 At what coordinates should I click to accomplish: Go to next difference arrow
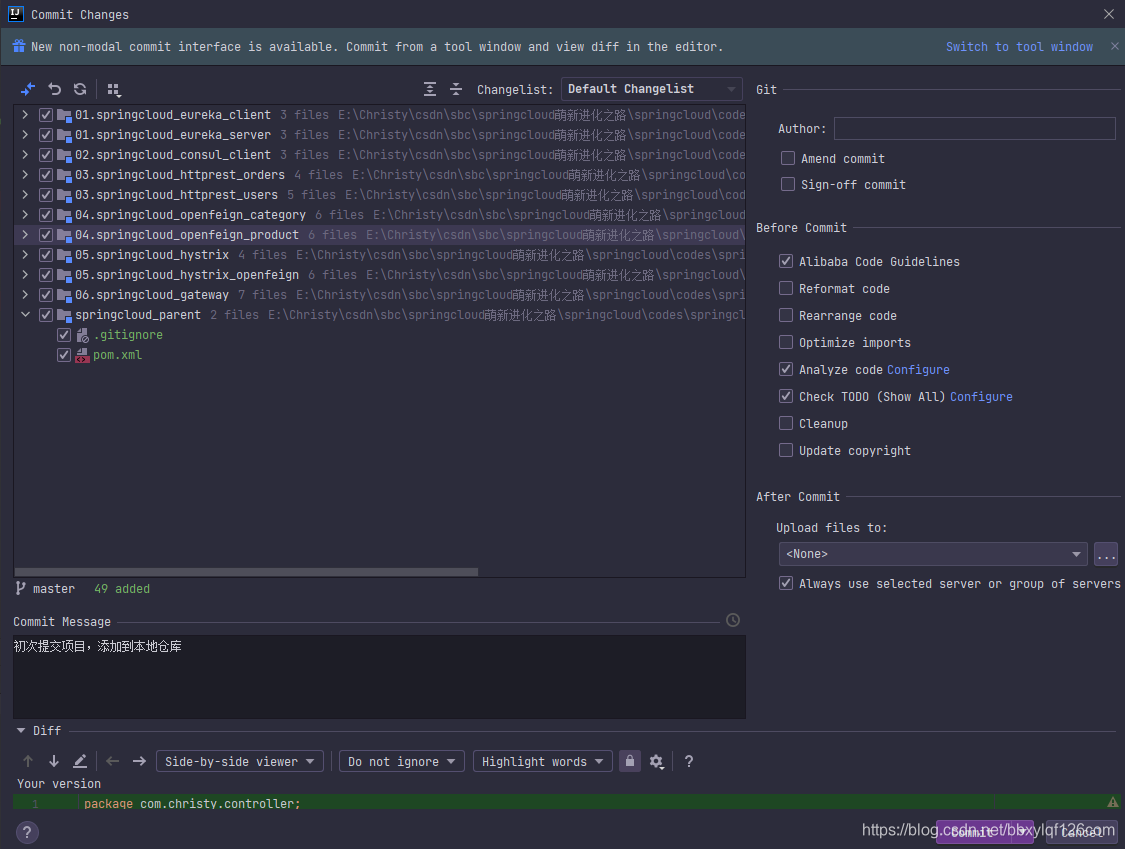tap(54, 761)
